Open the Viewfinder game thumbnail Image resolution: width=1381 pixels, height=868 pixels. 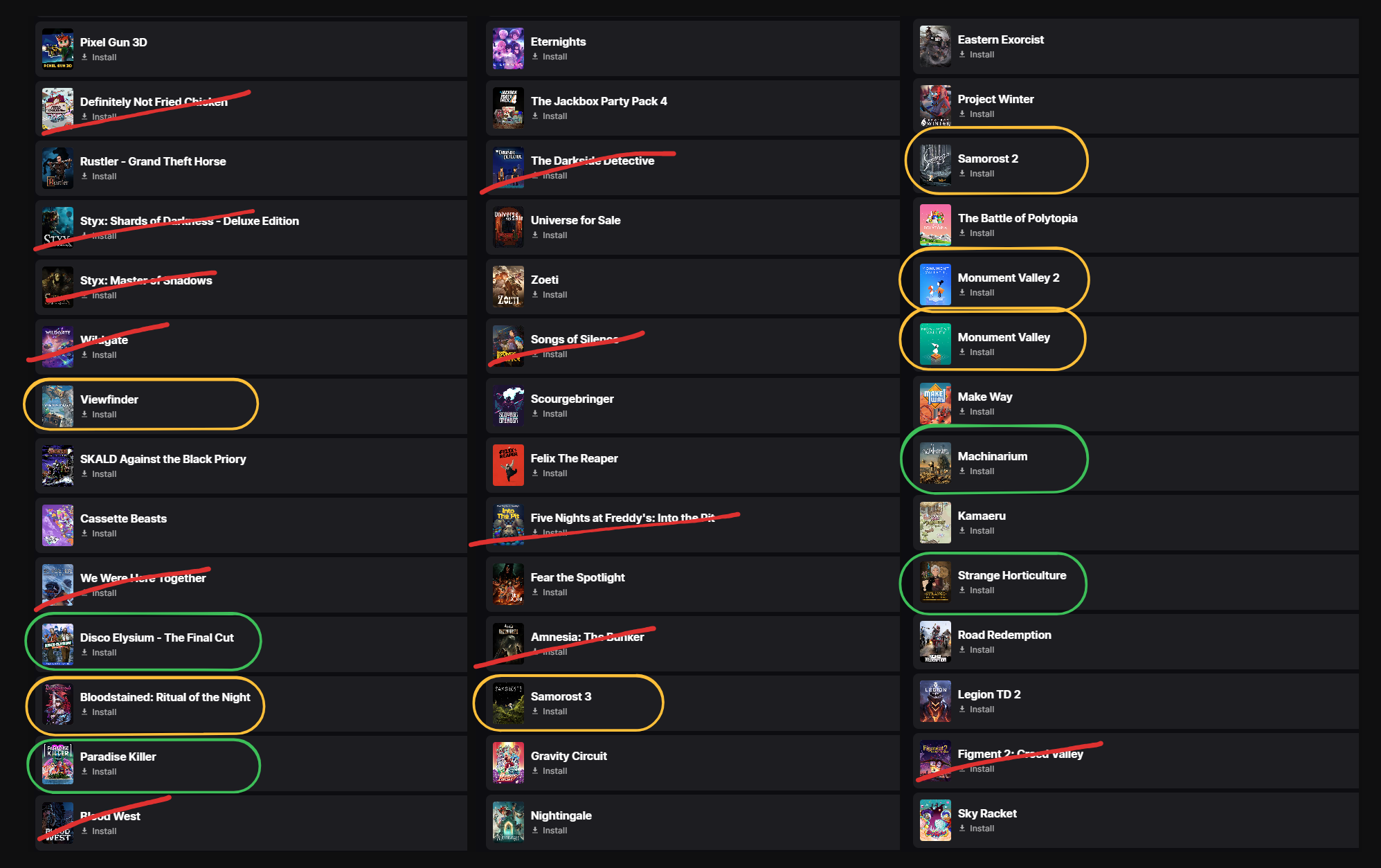(x=57, y=406)
